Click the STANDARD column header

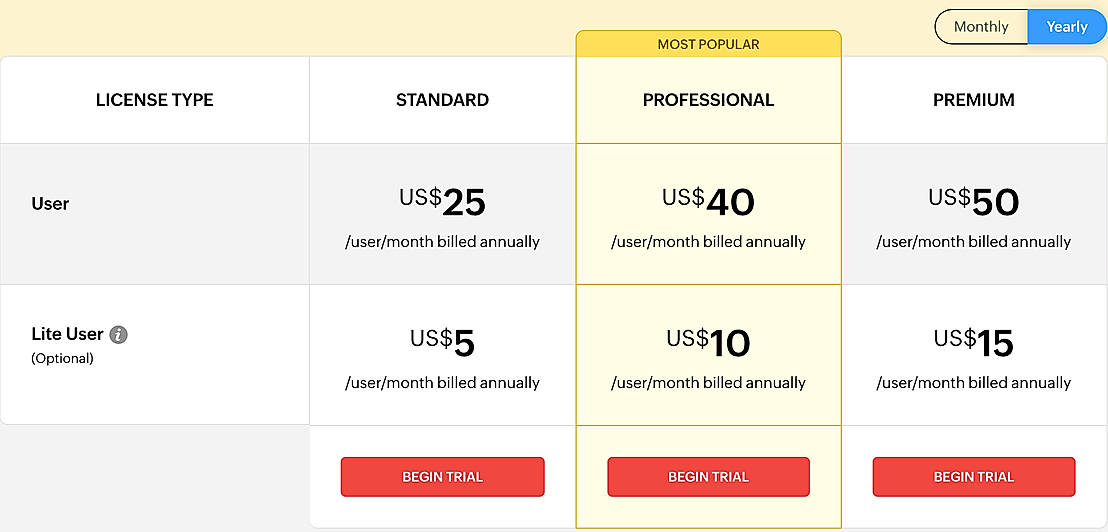(x=442, y=100)
